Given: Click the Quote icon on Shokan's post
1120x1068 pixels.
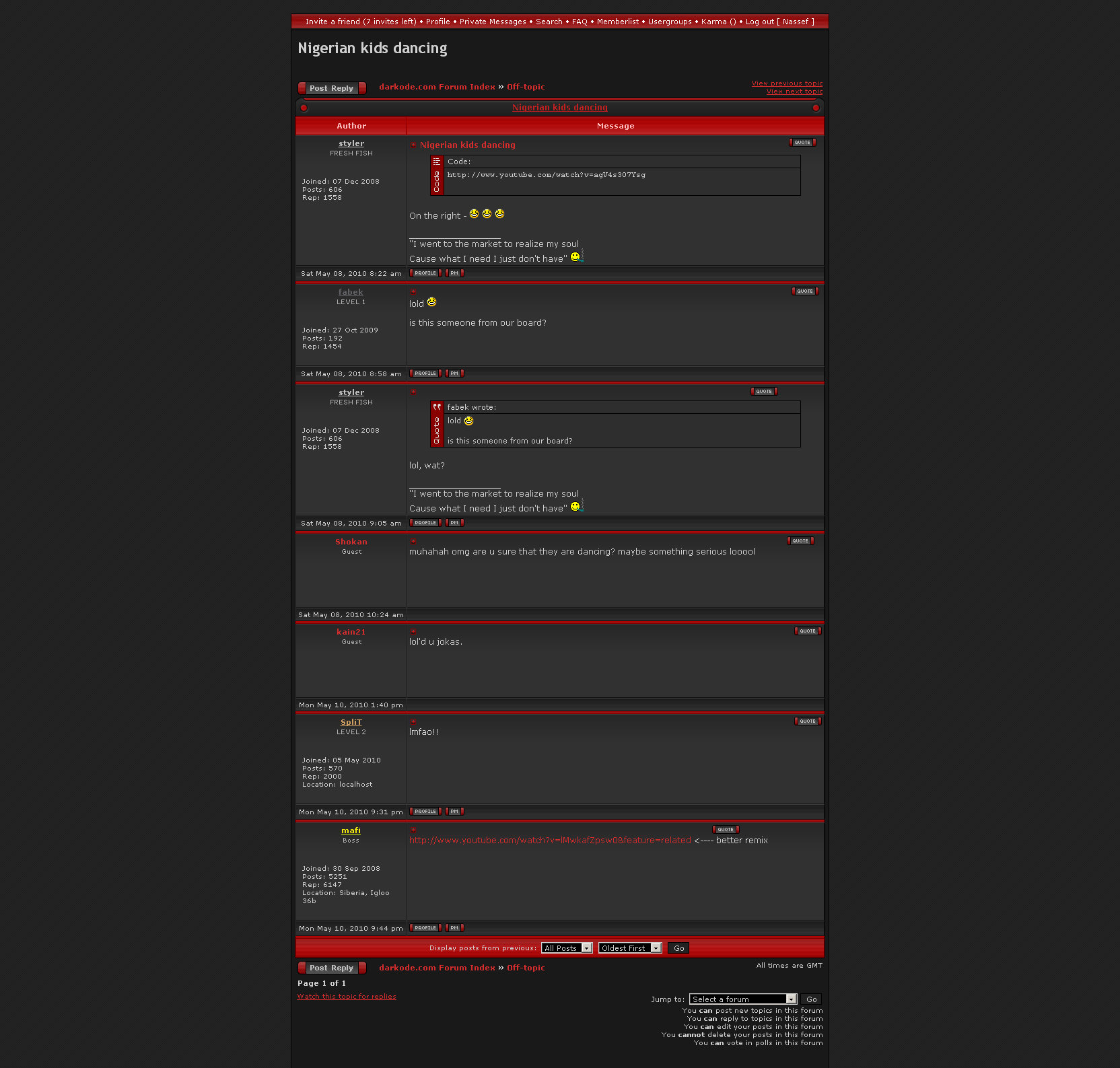Looking at the screenshot, I should 800,541.
